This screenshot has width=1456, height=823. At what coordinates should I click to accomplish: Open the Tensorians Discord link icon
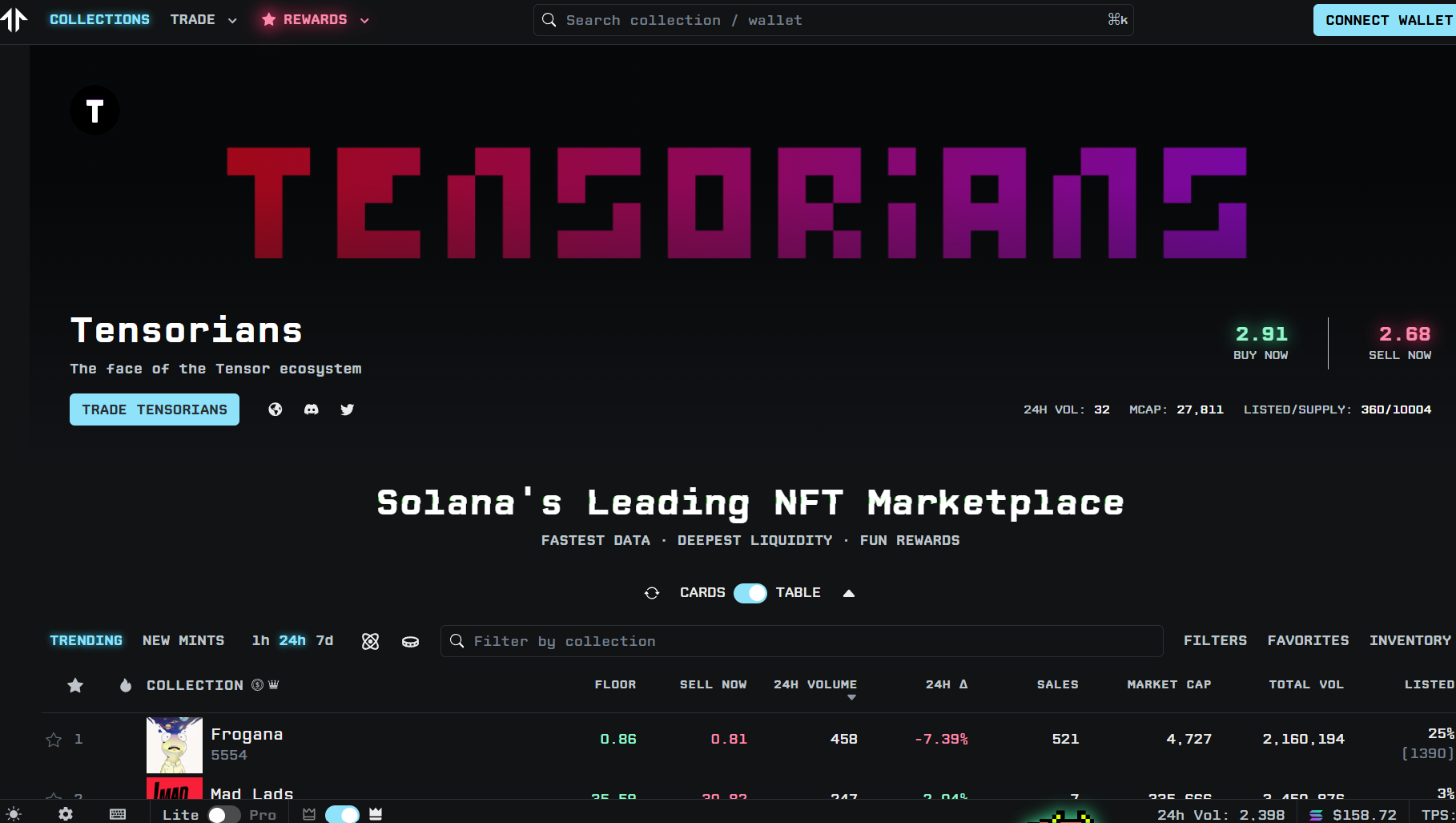[312, 409]
